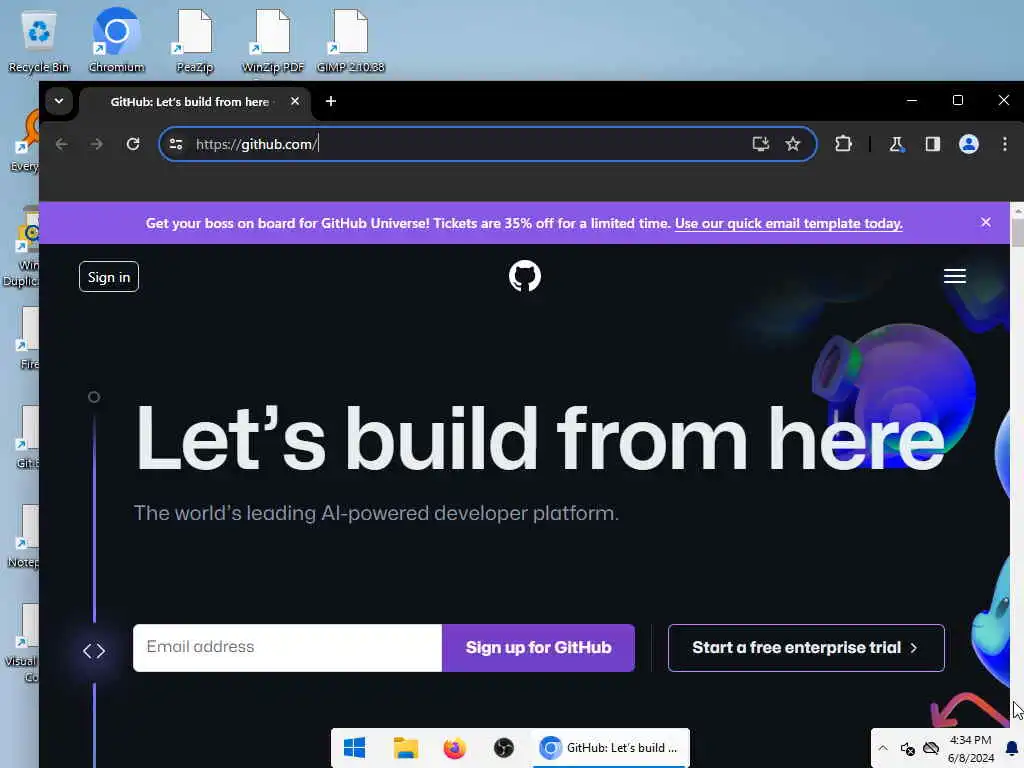The height and width of the screenshot is (768, 1024).
Task: Bookmark this page with the star icon
Action: [793, 144]
